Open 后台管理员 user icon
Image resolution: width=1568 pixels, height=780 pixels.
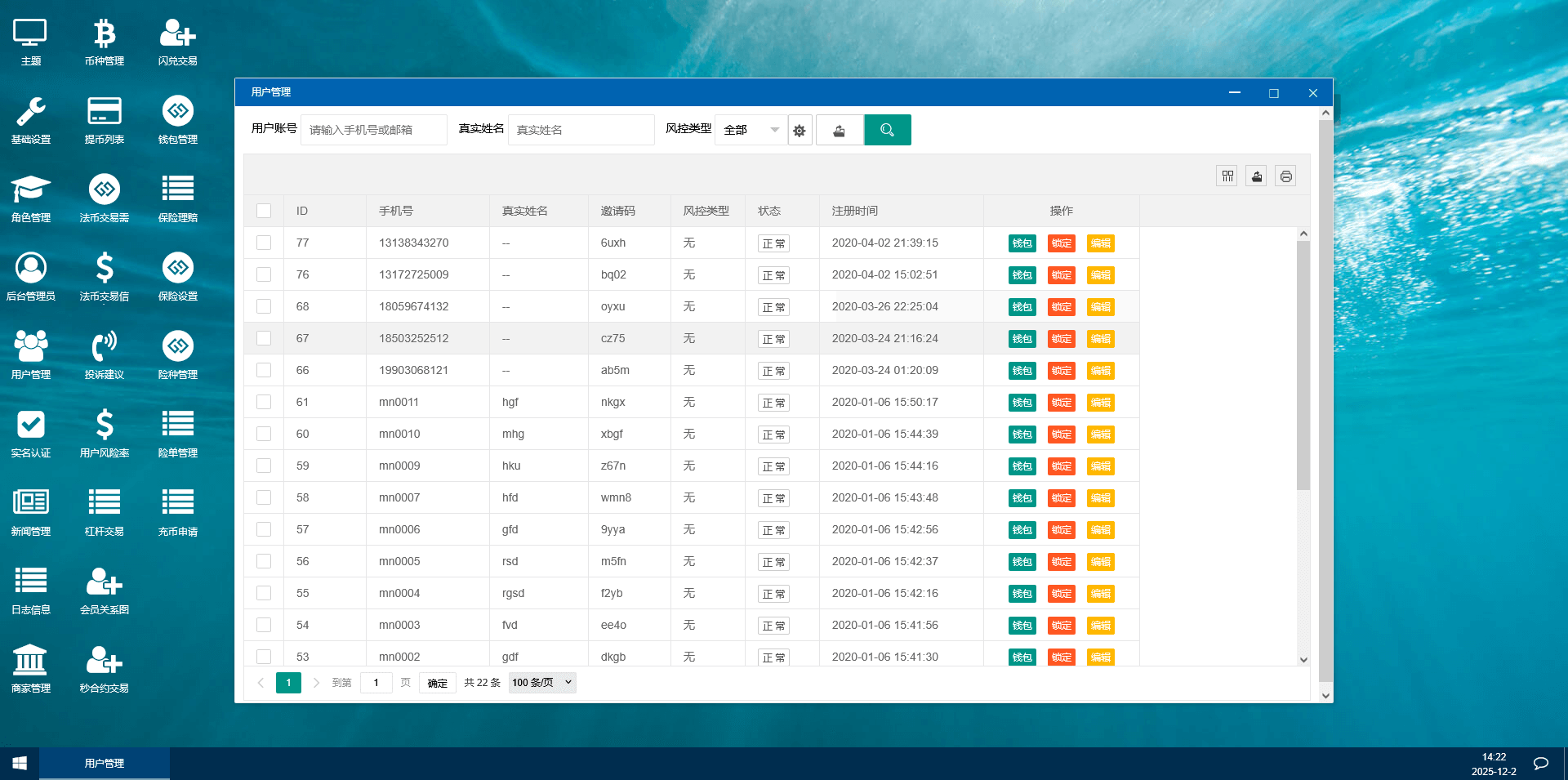[x=30, y=276]
